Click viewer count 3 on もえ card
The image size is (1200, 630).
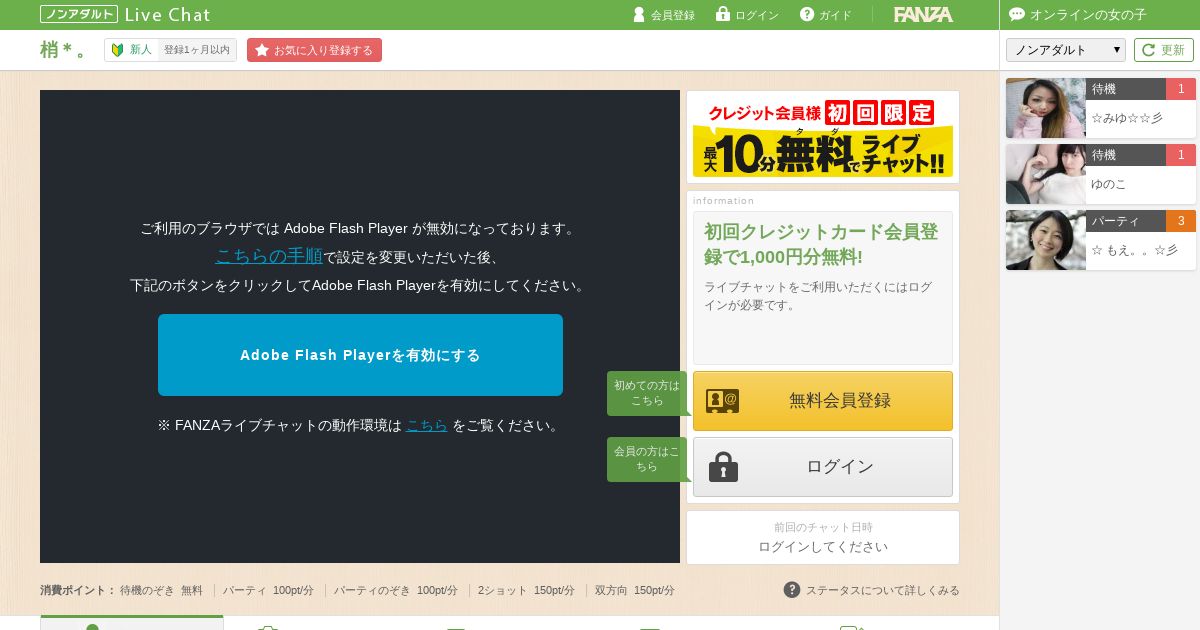(1181, 221)
